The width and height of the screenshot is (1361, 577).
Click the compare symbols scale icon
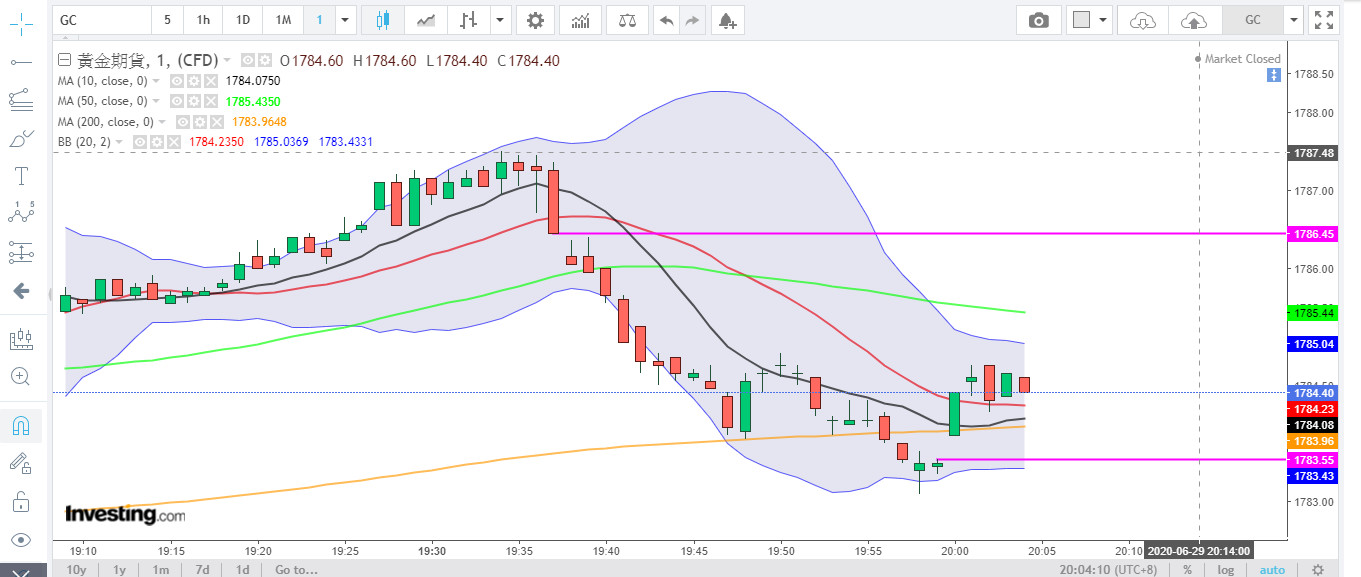pyautogui.click(x=627, y=20)
